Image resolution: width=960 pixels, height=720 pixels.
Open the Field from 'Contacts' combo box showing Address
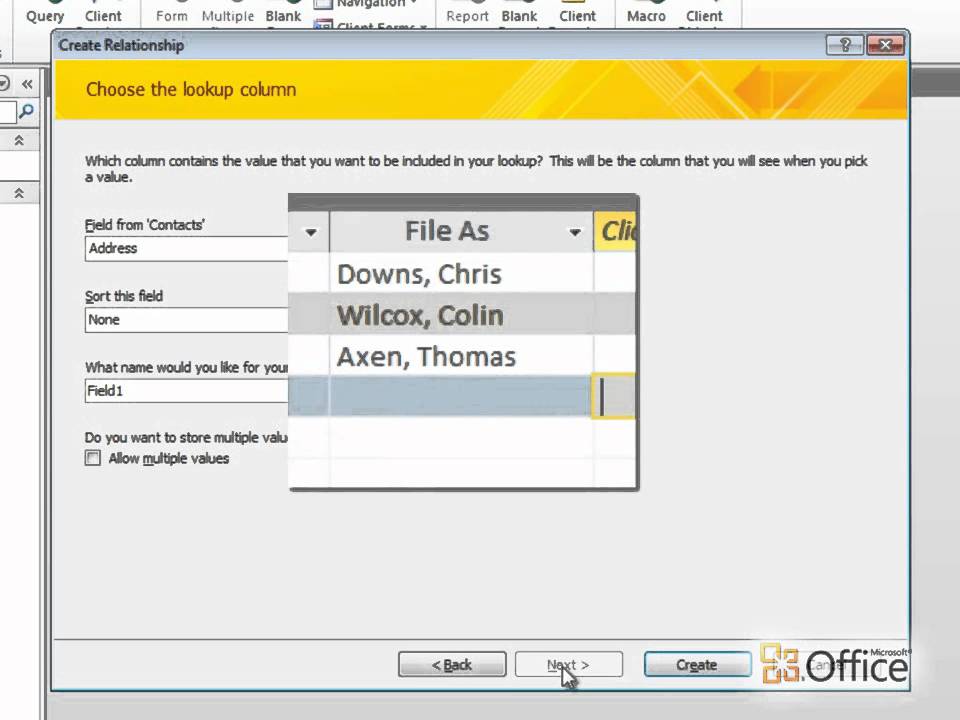[x=186, y=248]
